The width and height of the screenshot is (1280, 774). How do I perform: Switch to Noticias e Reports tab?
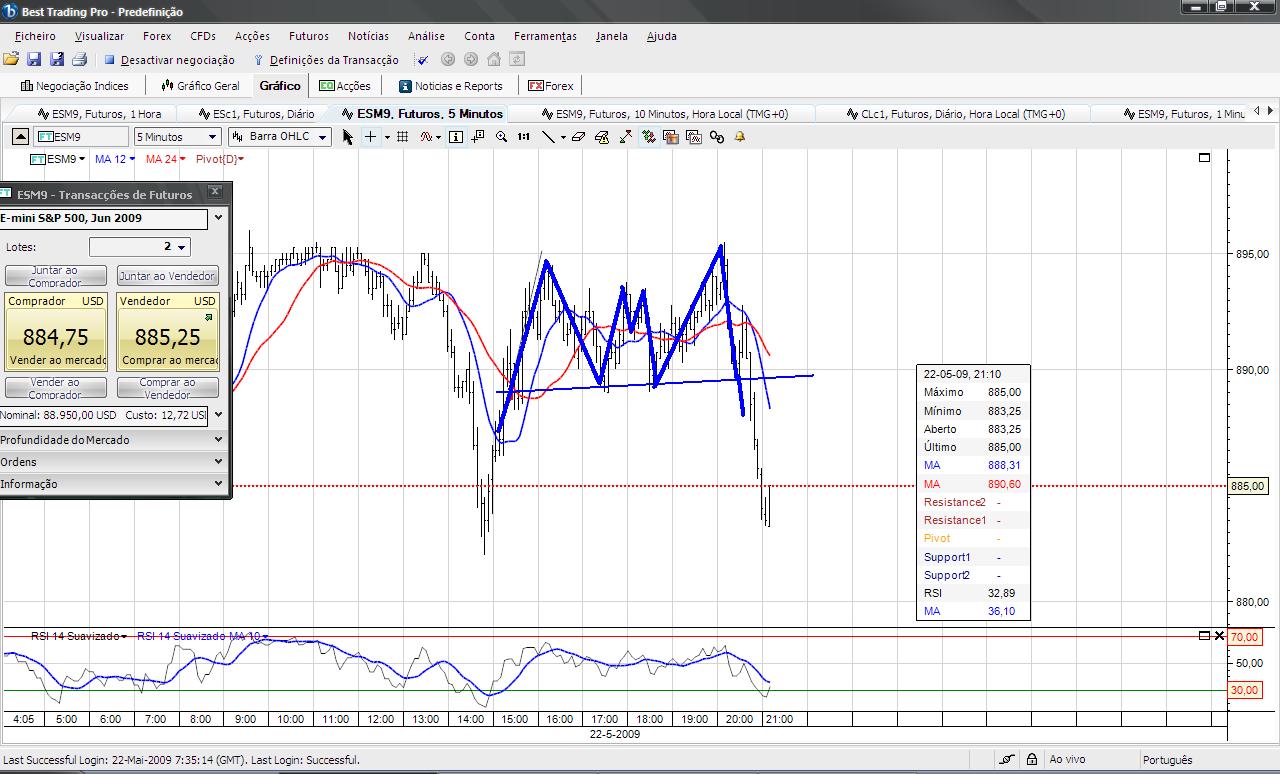tap(451, 86)
